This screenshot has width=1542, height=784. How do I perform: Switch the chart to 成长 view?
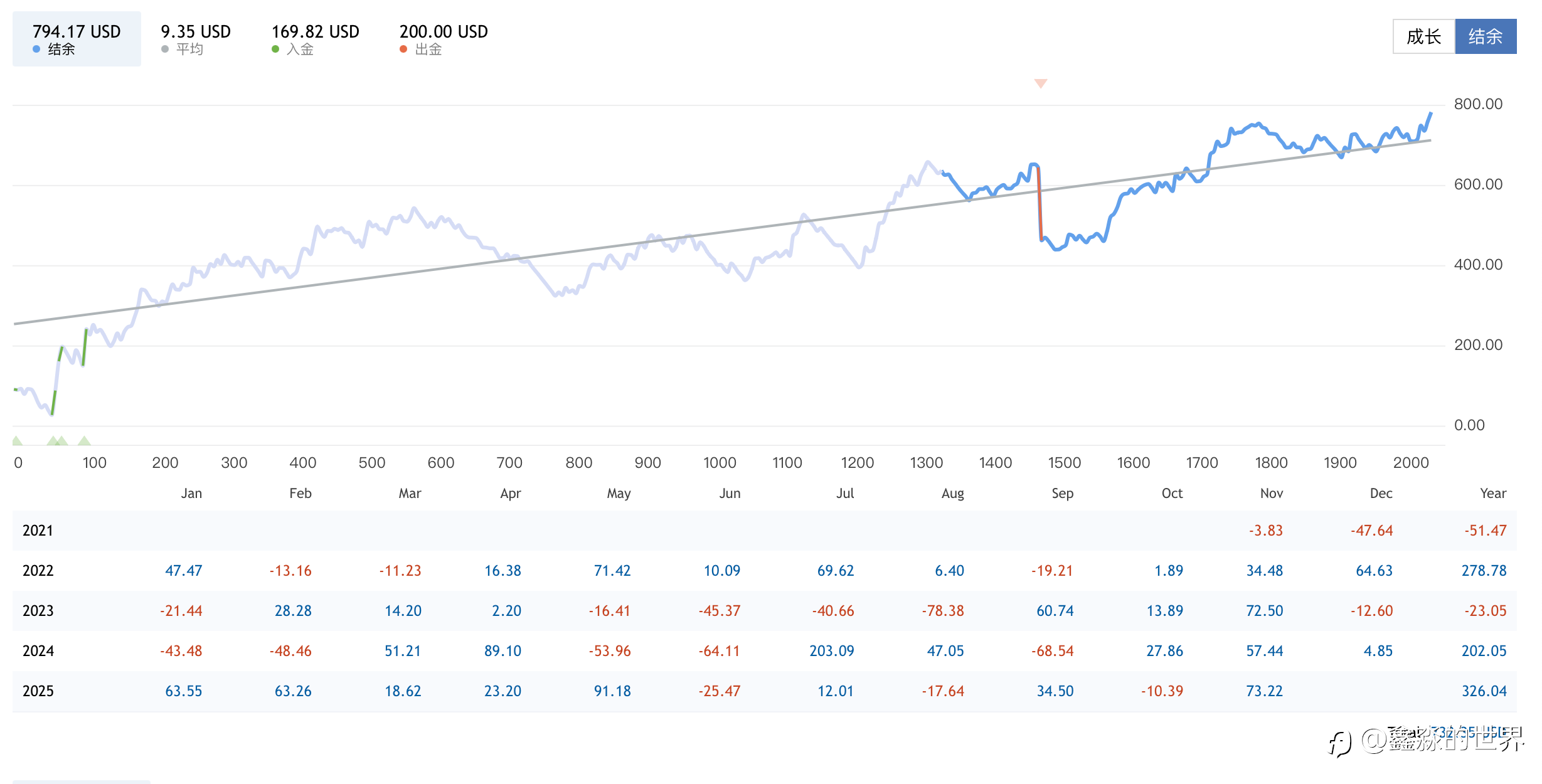[1423, 36]
